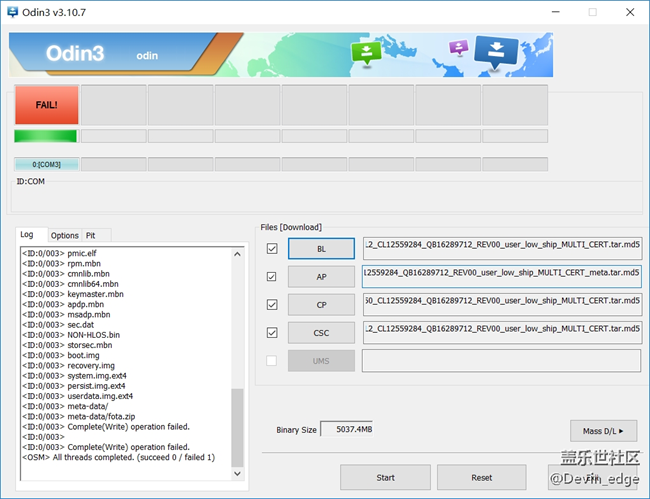The width and height of the screenshot is (650, 499).
Task: Click the red FAIL! status box
Action: (x=46, y=104)
